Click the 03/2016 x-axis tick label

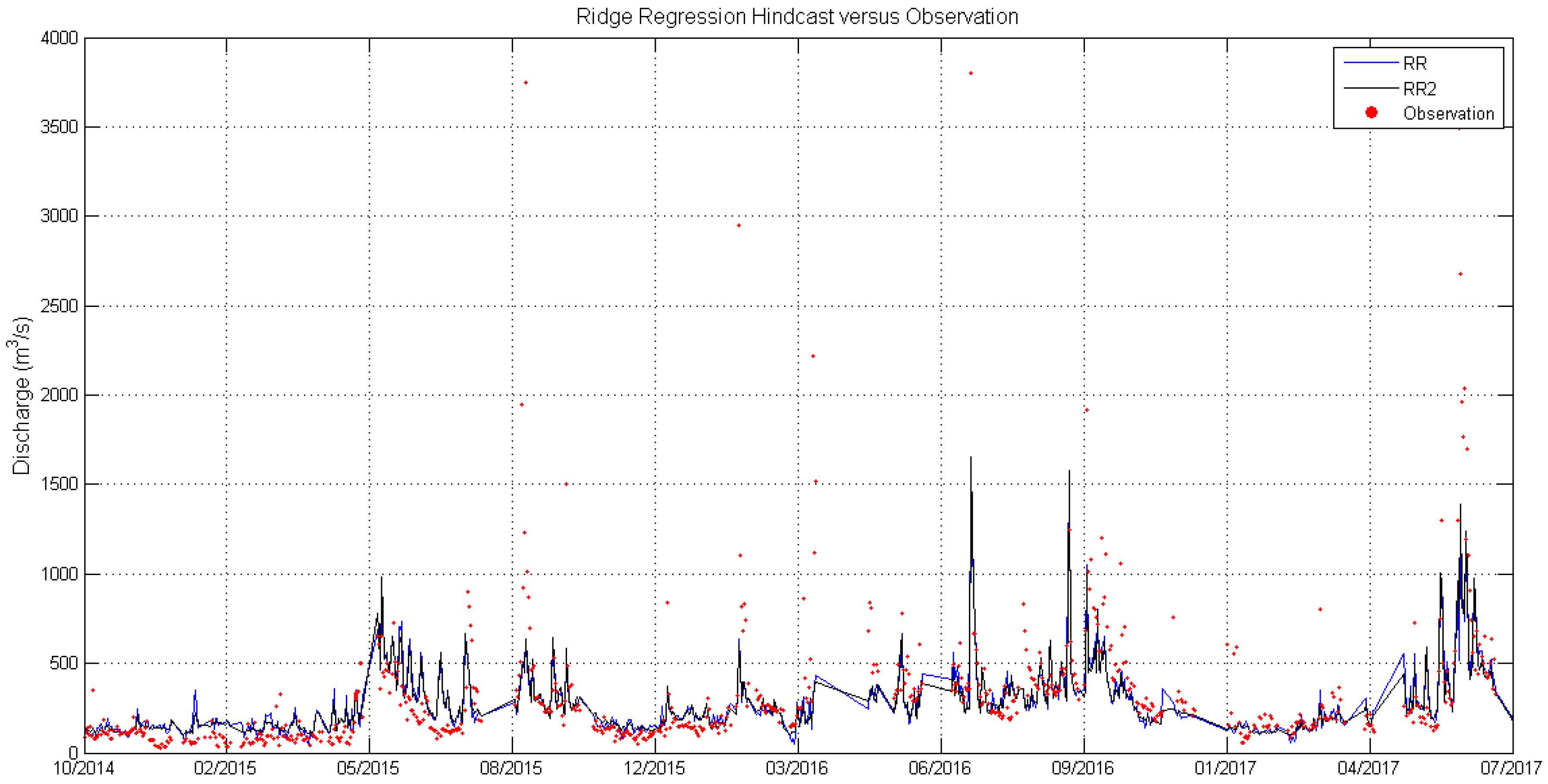point(797,768)
